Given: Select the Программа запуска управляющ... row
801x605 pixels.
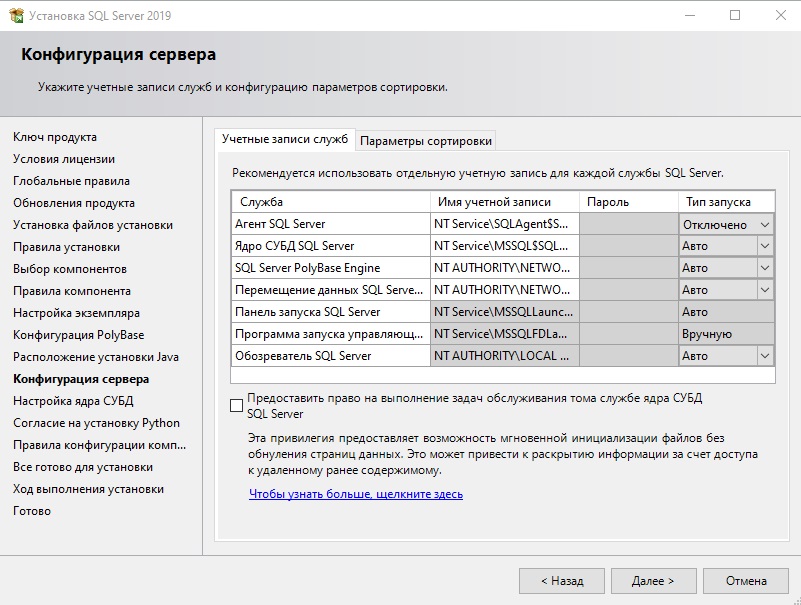Looking at the screenshot, I should click(x=331, y=334).
